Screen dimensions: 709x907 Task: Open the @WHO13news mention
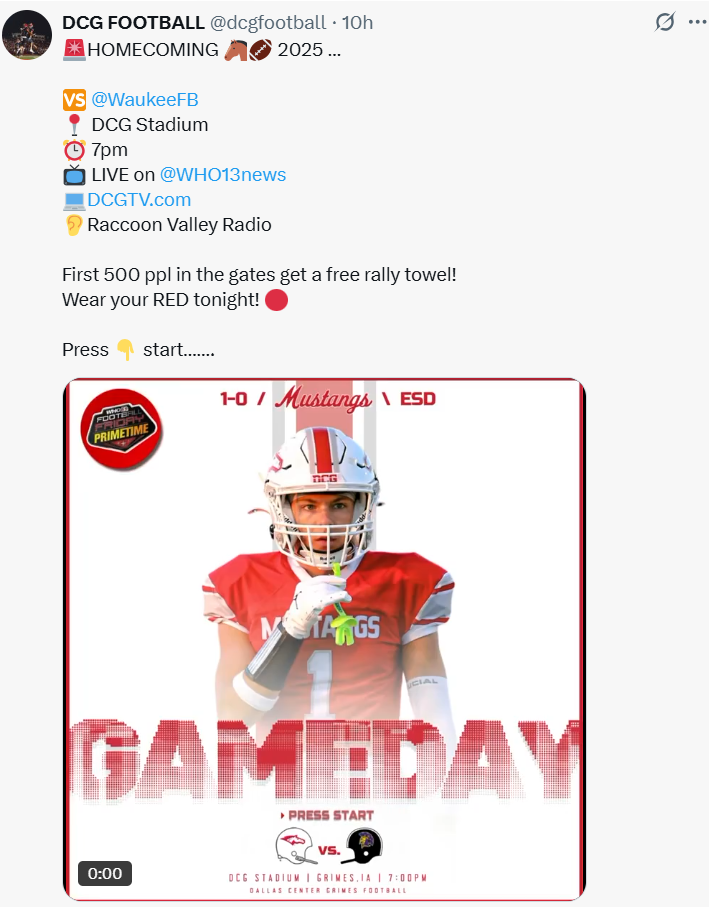[x=223, y=175]
